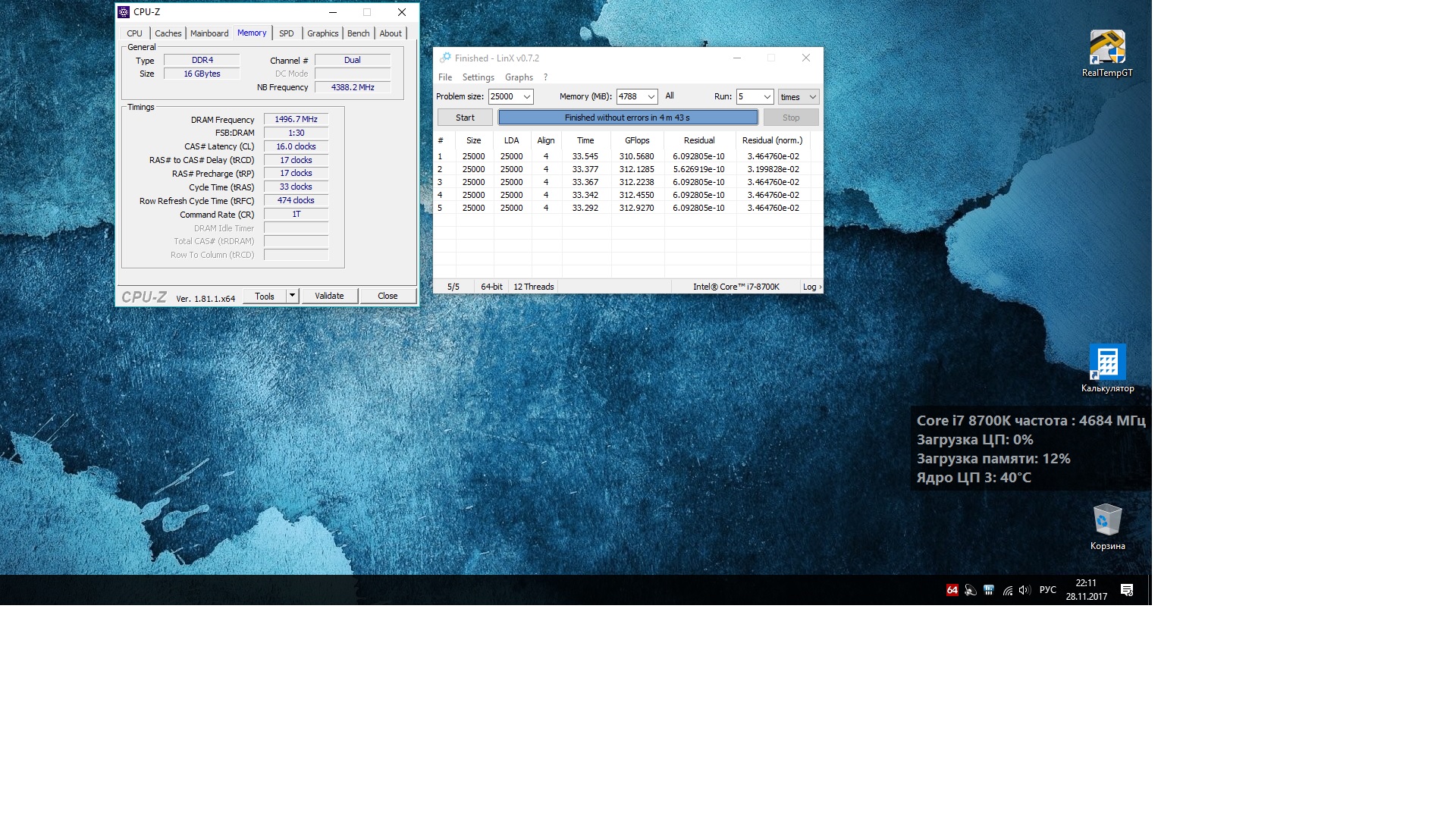
Task: Click the finished progress bar in LinX
Action: click(x=627, y=118)
